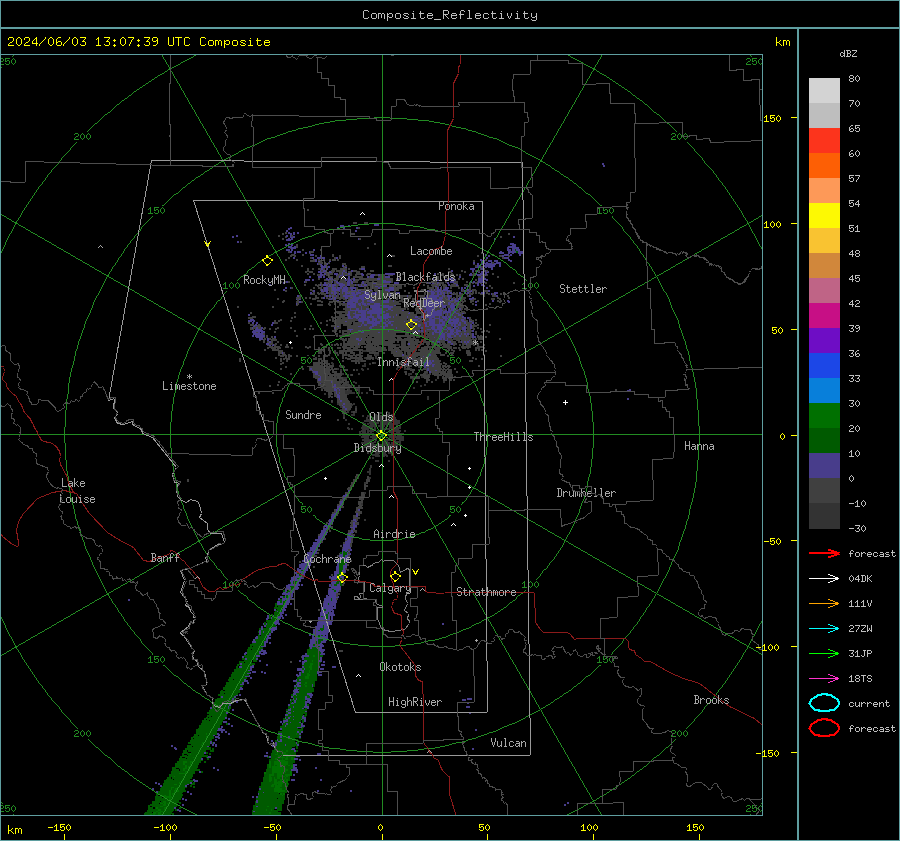The image size is (900, 841).
Task: Select the magenta 39-42 dBZ color band
Action: 824,316
